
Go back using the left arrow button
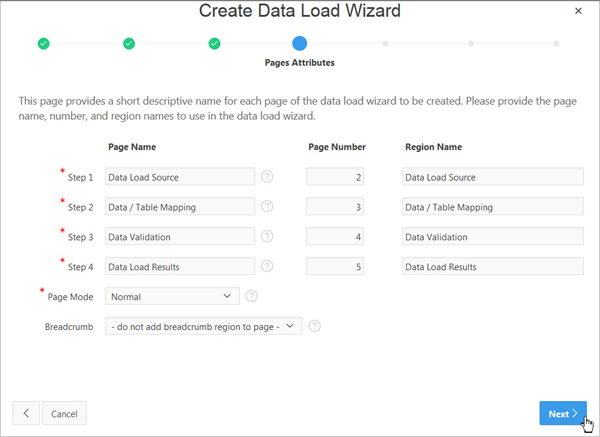pos(25,413)
